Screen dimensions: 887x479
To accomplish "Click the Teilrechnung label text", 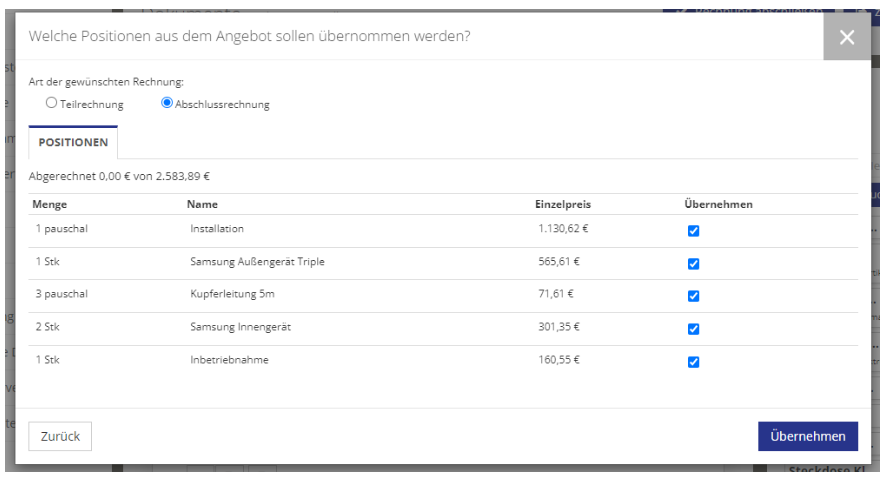I will point(92,105).
